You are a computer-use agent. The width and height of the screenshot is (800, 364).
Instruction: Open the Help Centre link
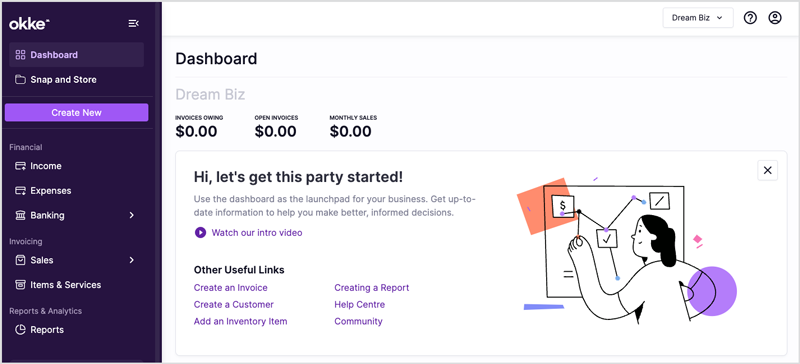coord(360,304)
